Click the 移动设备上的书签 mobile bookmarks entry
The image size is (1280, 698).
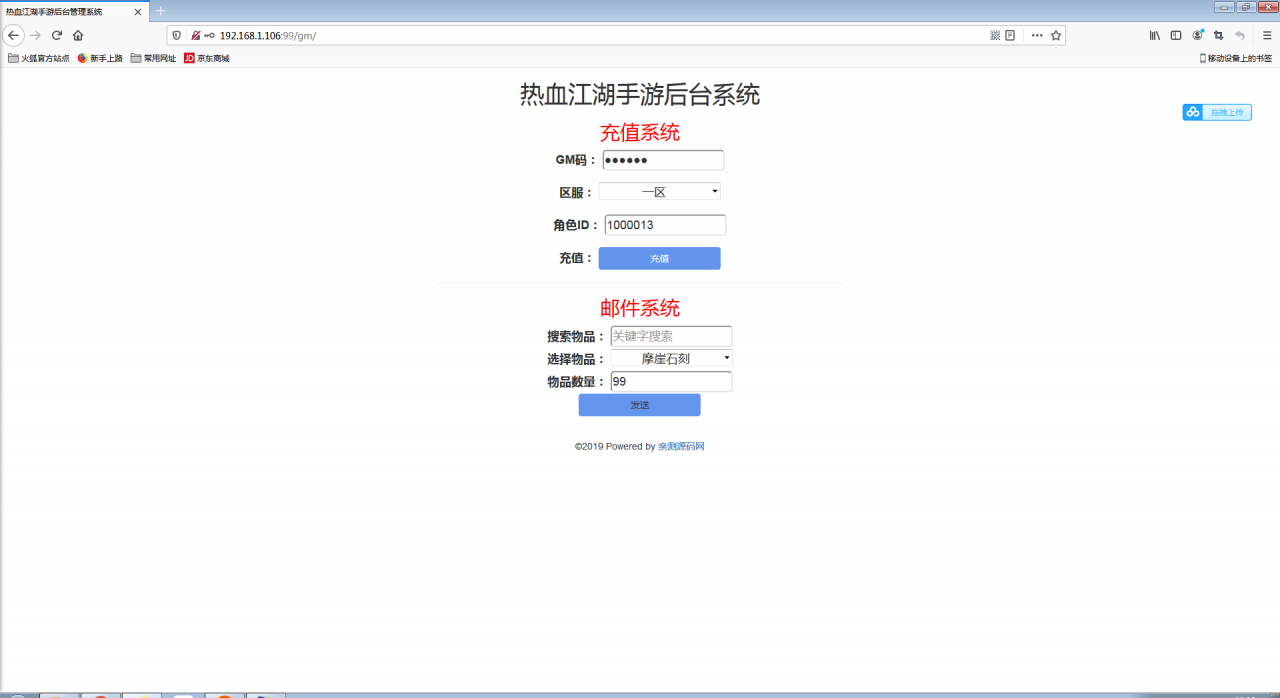1238,58
